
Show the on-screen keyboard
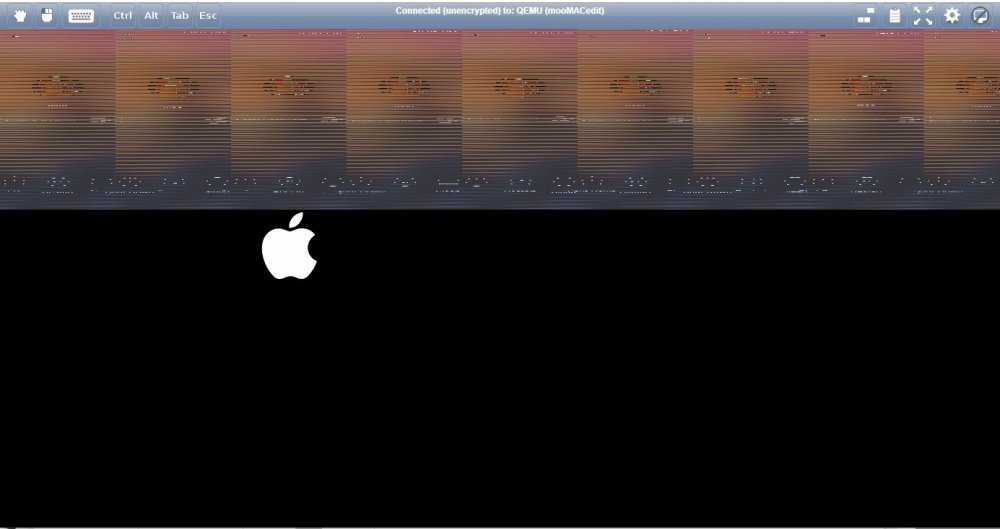coord(81,15)
